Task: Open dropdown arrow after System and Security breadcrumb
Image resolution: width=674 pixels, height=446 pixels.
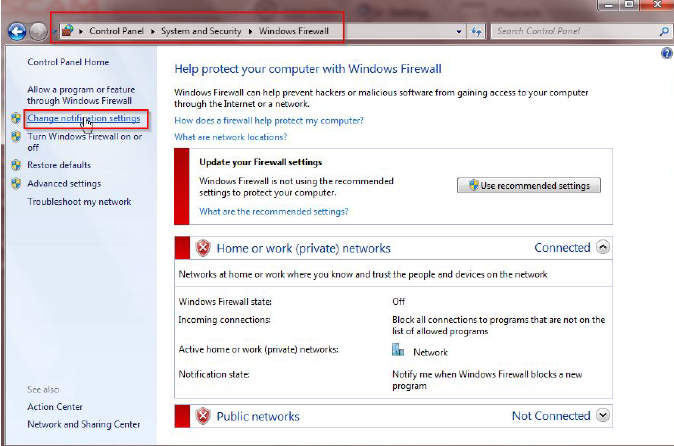Action: 250,31
